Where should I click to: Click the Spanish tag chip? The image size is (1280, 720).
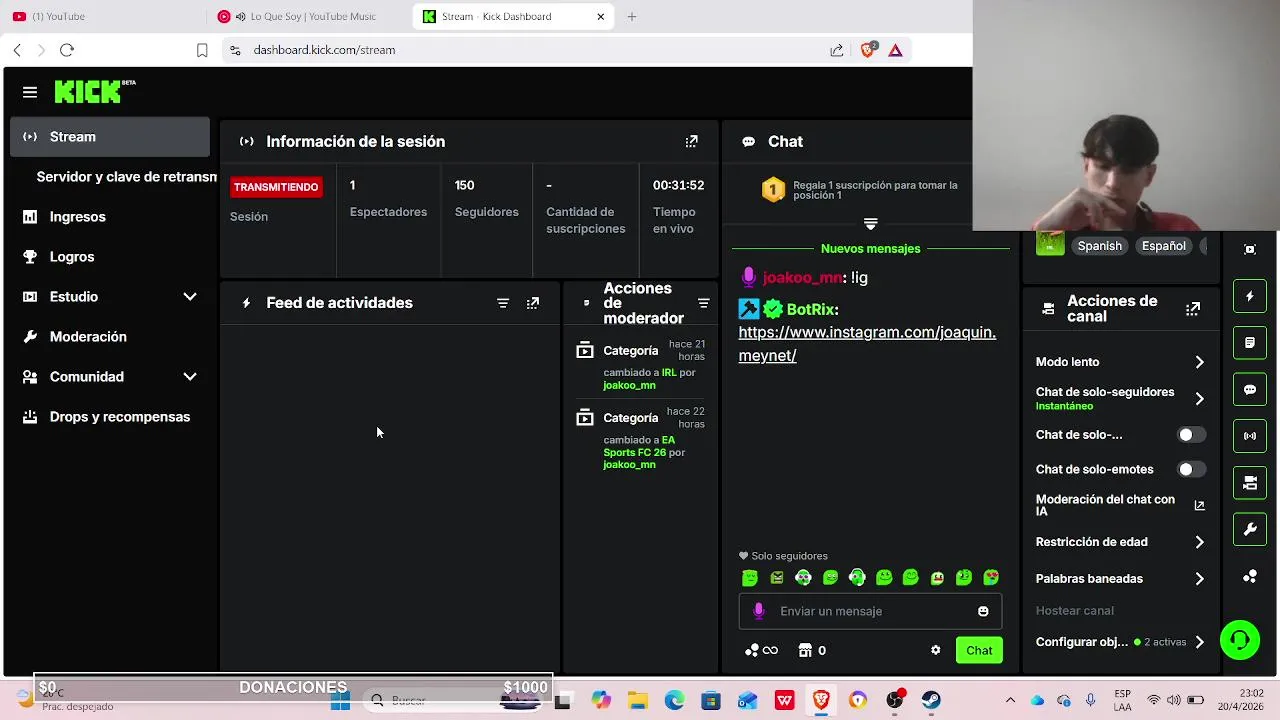1099,246
